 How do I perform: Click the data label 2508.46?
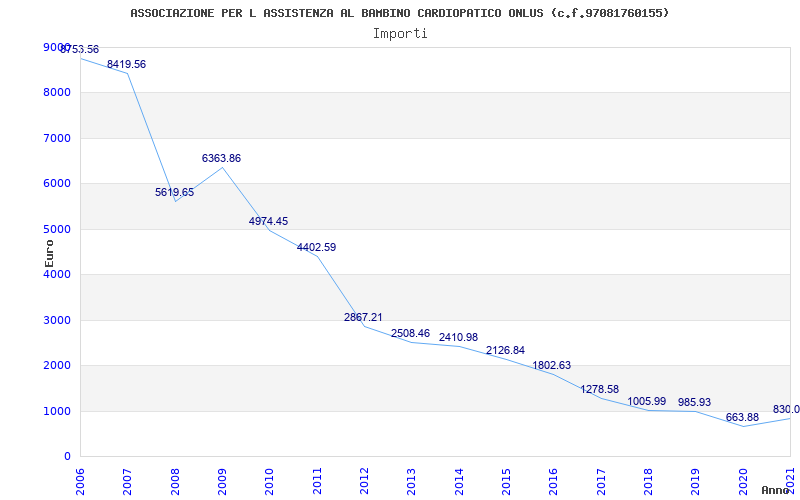(x=411, y=333)
